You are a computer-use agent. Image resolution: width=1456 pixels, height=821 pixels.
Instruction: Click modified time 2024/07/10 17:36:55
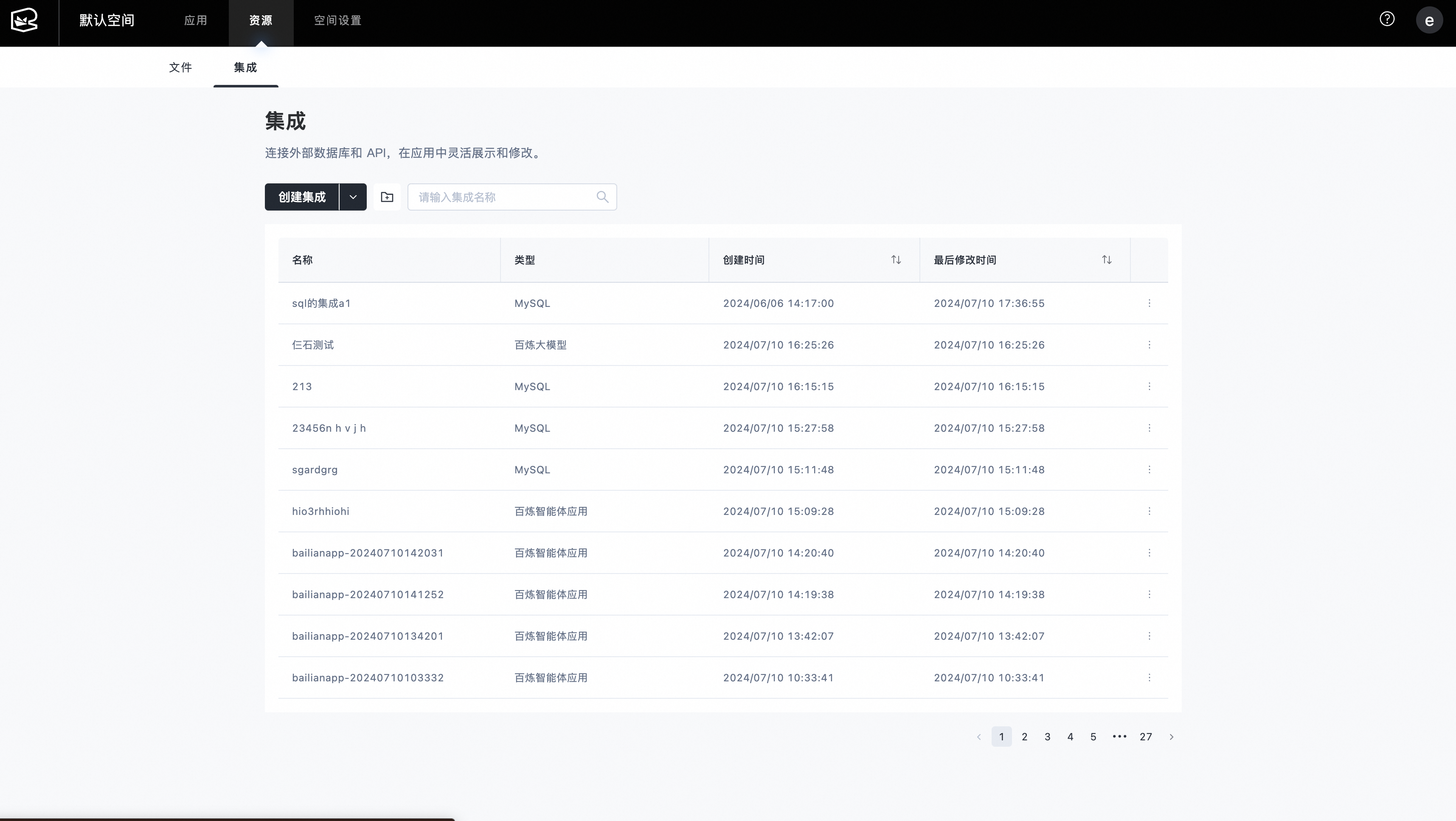tap(989, 303)
